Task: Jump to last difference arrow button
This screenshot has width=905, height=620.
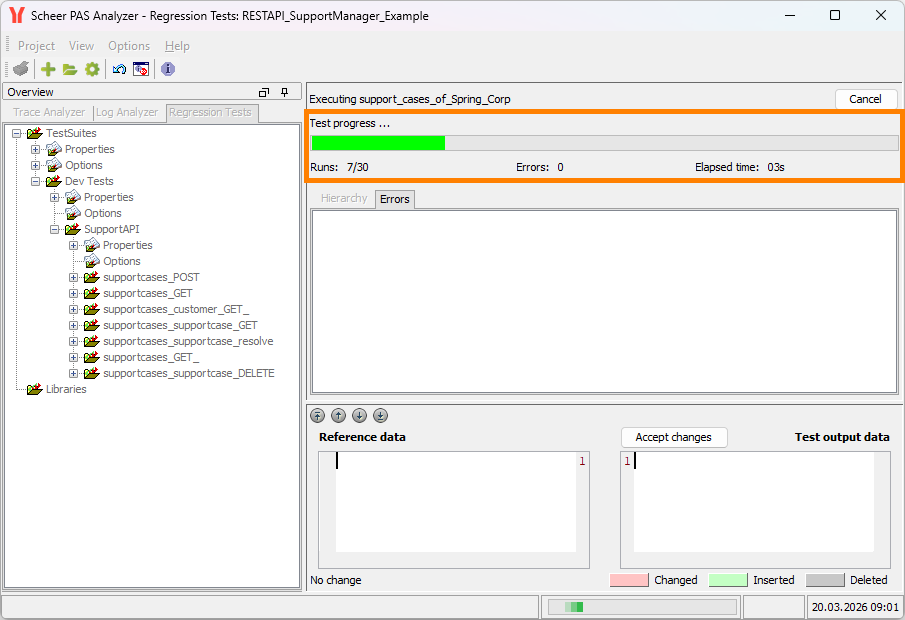Action: click(380, 416)
